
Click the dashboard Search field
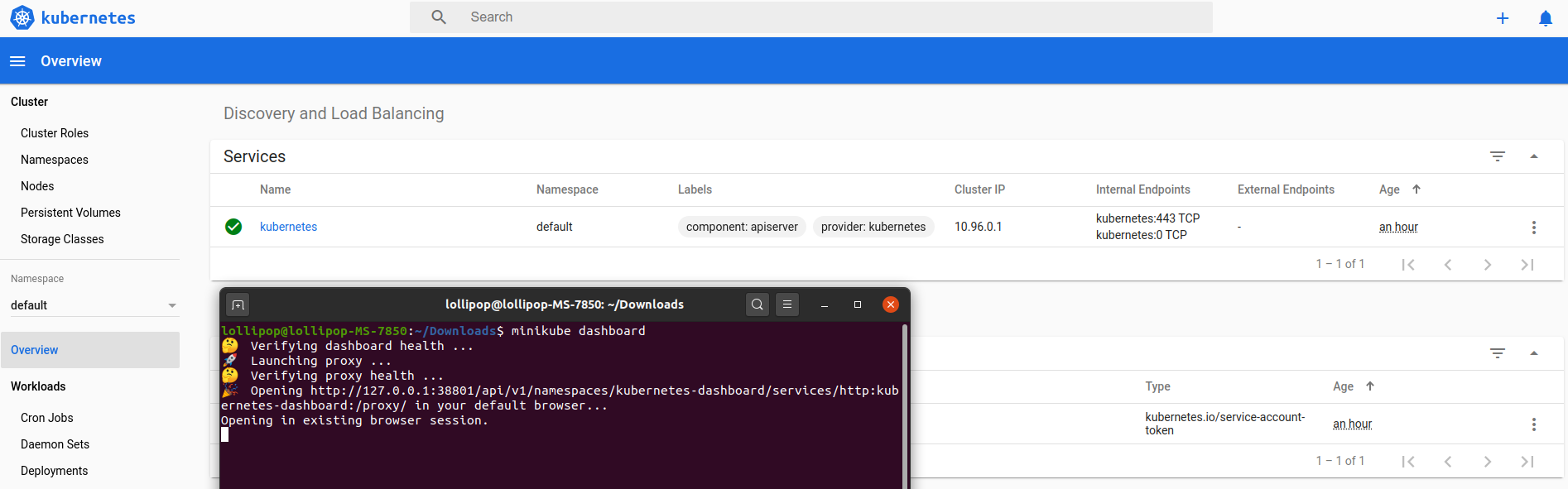click(x=811, y=17)
